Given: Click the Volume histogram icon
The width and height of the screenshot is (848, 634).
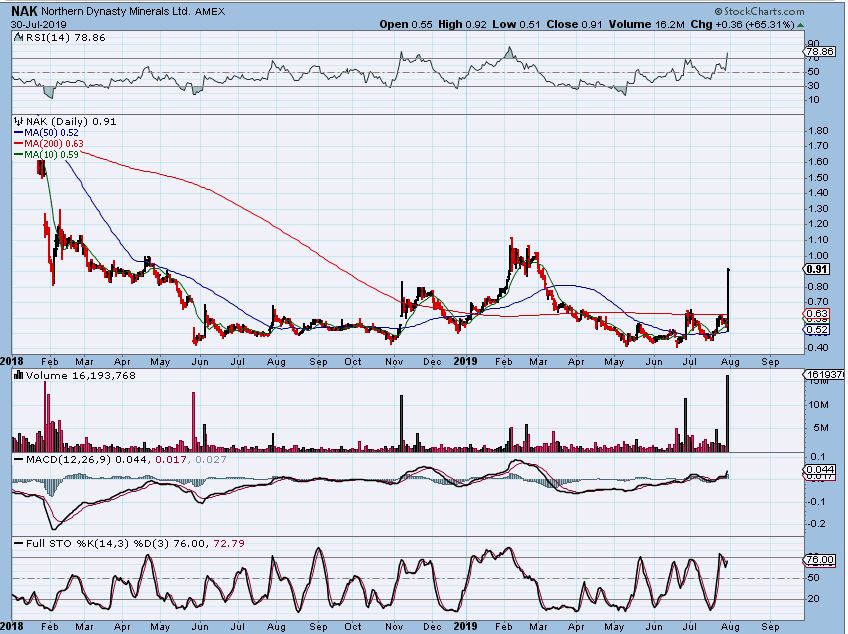Looking at the screenshot, I should (18, 375).
